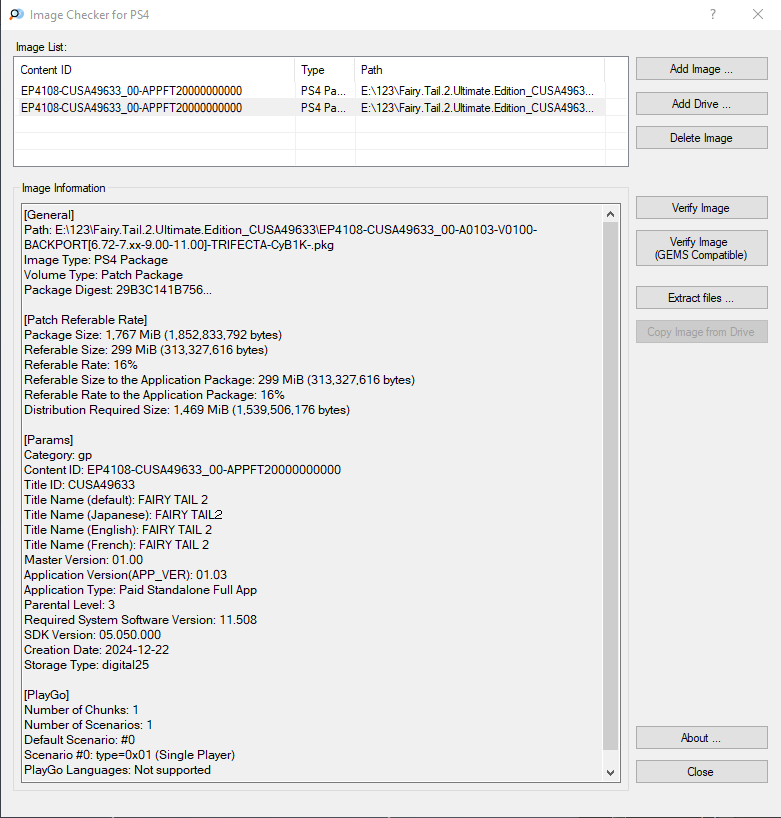781x818 pixels.
Task: Click the scroll up arrow in Image Information
Action: point(610,214)
